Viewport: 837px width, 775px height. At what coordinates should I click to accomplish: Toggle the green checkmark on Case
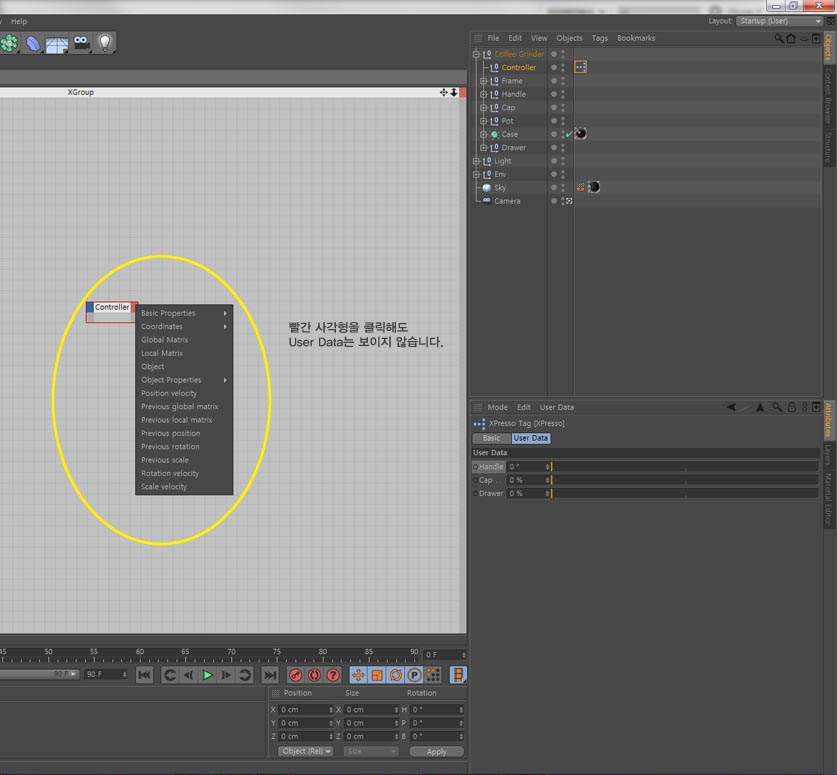coord(568,135)
